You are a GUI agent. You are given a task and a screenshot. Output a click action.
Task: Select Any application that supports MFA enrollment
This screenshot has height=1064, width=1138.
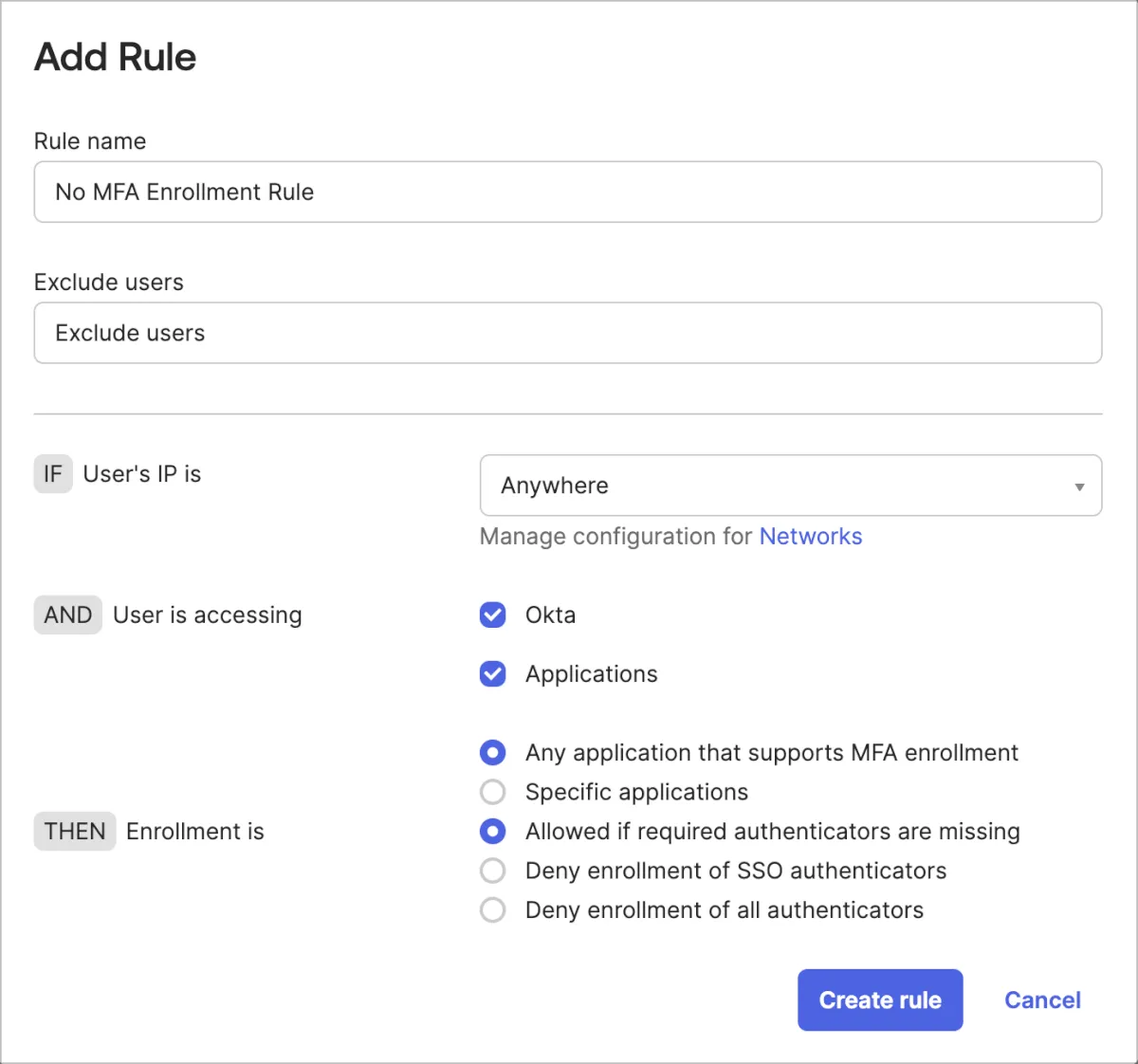tap(493, 753)
